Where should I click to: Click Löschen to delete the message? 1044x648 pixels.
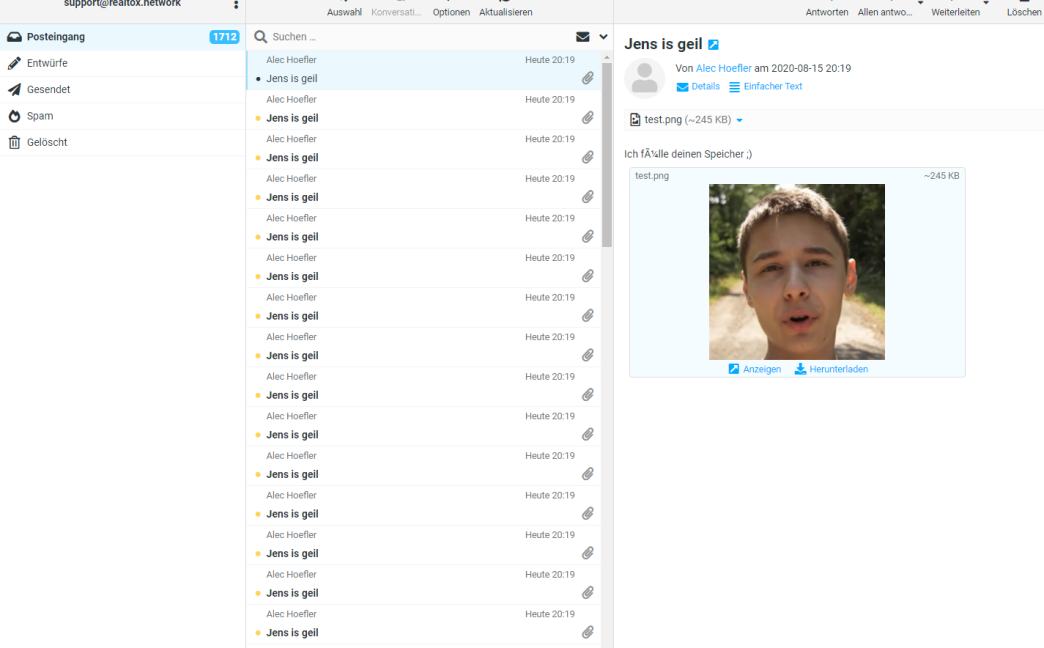(x=1024, y=12)
